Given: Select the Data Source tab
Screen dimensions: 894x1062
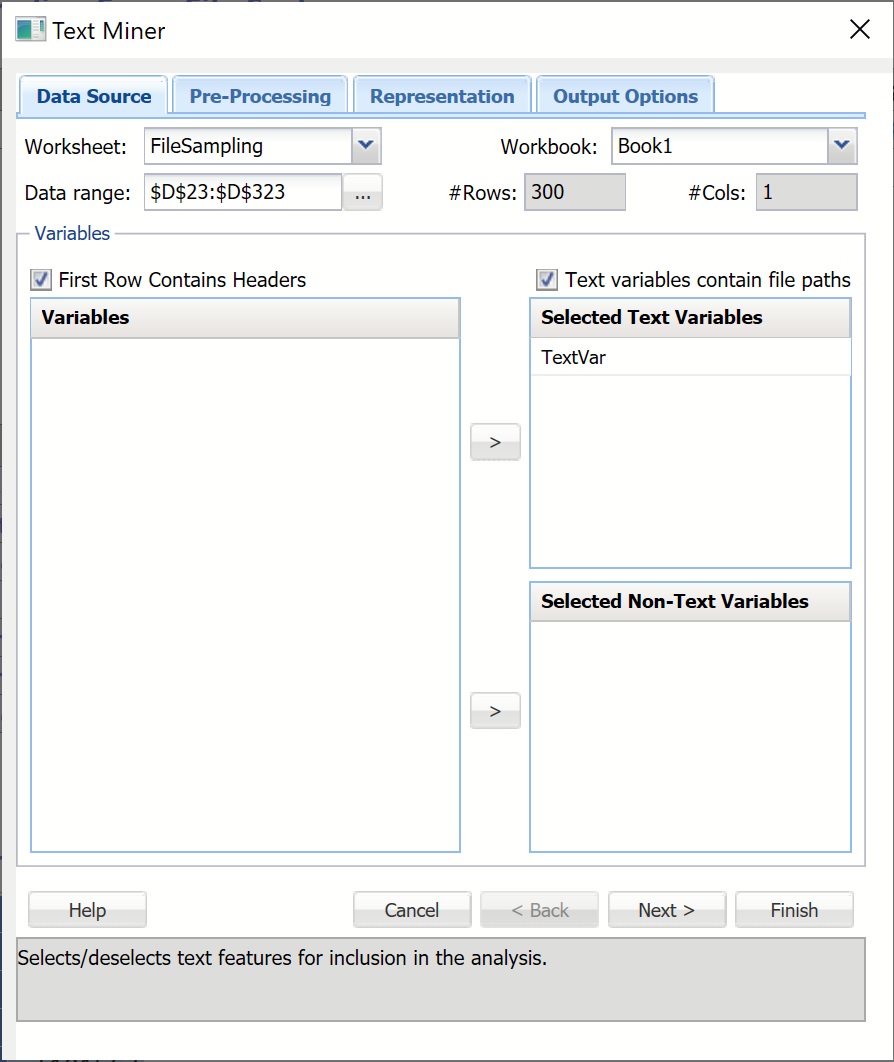Looking at the screenshot, I should [x=94, y=97].
